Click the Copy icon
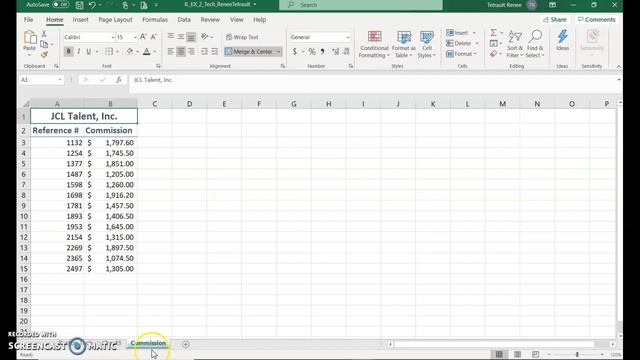Image resolution: width=640 pixels, height=360 pixels. (x=44, y=44)
